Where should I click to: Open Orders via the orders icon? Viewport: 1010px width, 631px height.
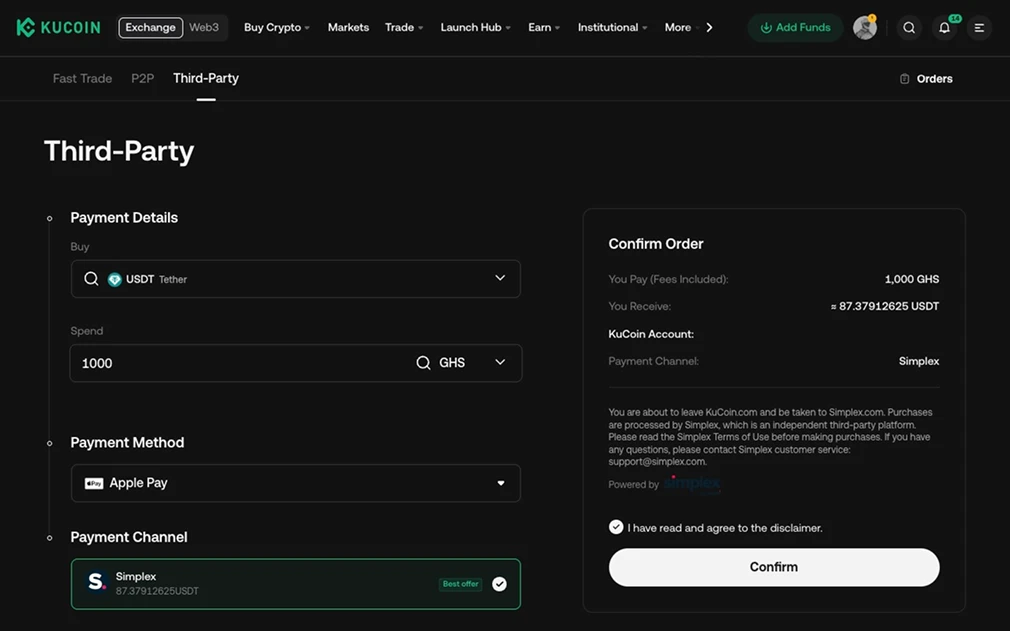tap(925, 78)
